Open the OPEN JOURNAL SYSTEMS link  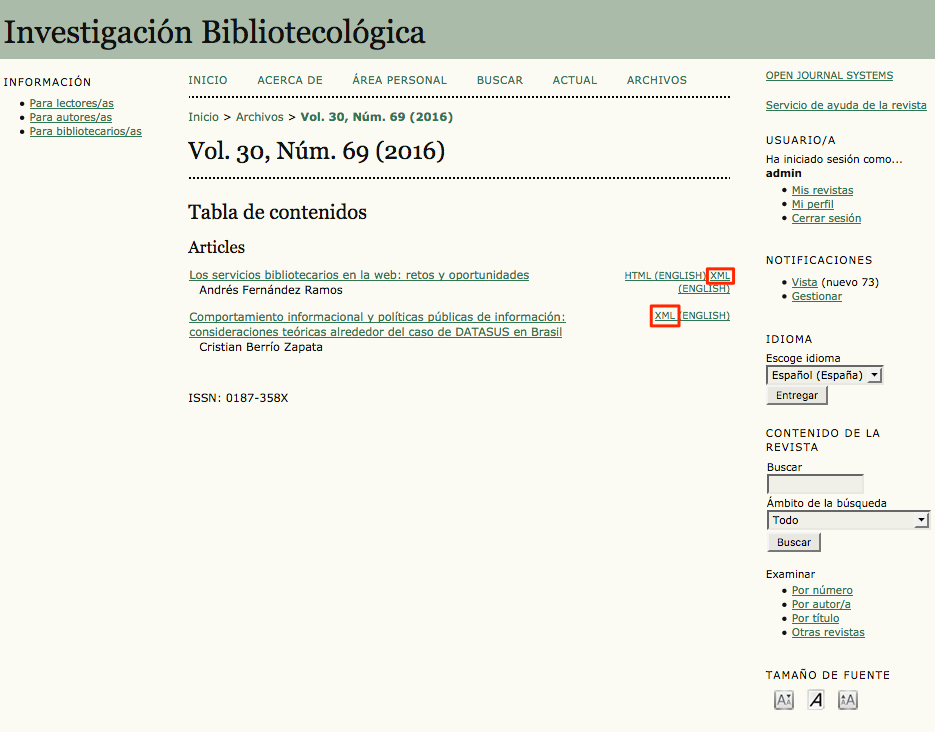(829, 75)
